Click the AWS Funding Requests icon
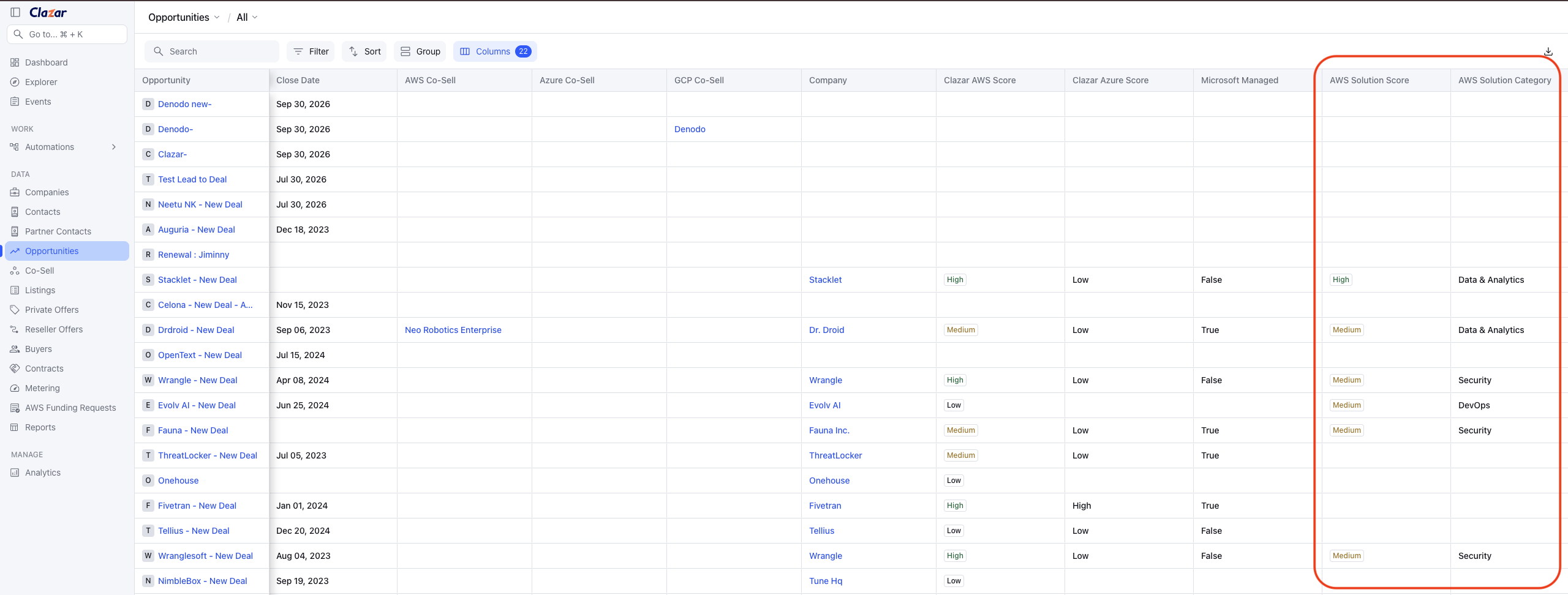This screenshot has height=595, width=1568. pos(15,408)
